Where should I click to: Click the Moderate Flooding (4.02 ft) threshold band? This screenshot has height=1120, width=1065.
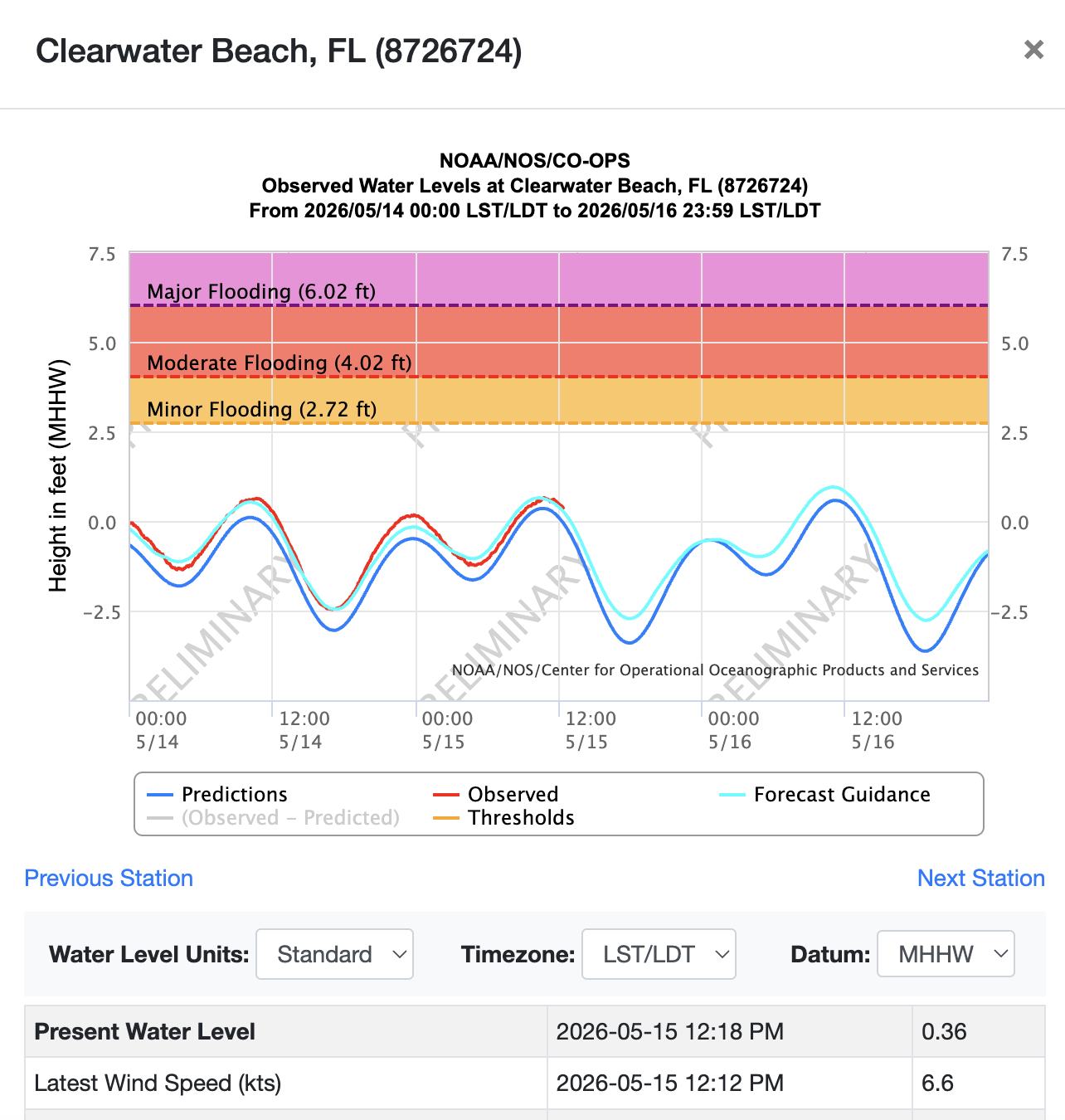(x=559, y=341)
